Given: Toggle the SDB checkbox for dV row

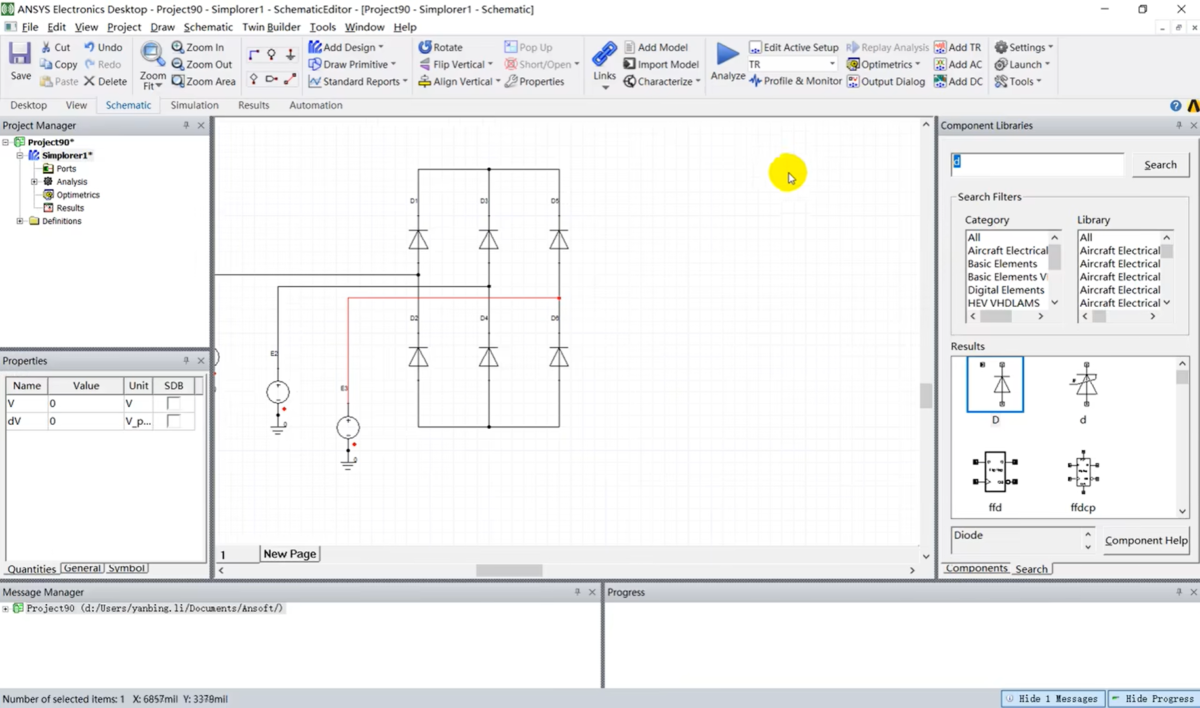Looking at the screenshot, I should [x=174, y=421].
